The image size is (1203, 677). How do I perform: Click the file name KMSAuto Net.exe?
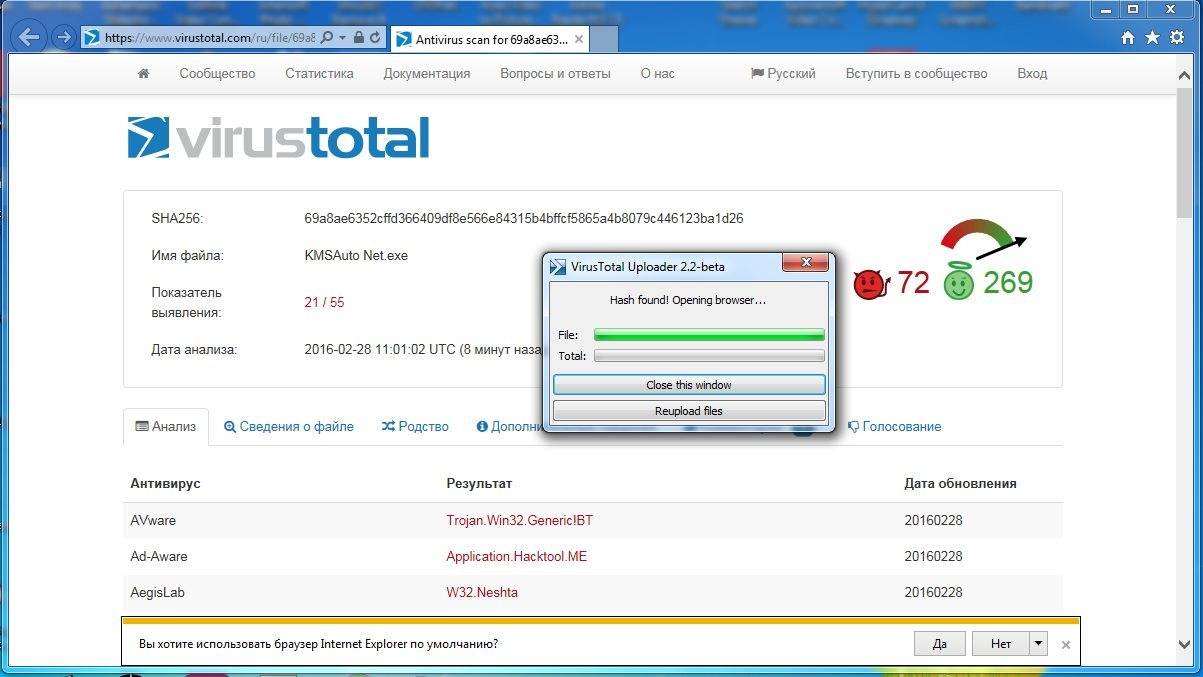point(356,255)
